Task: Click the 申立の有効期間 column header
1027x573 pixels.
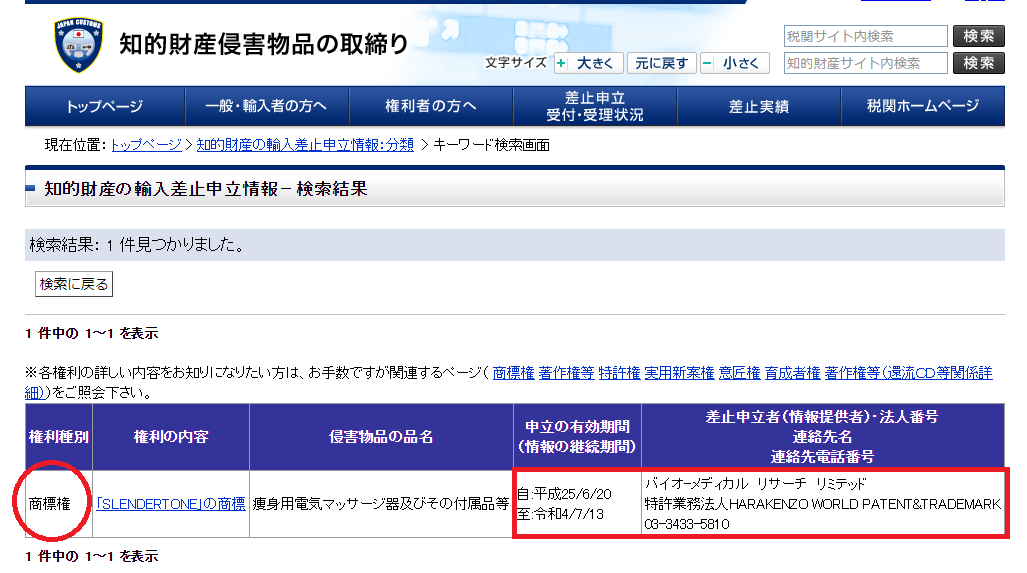Action: click(577, 437)
